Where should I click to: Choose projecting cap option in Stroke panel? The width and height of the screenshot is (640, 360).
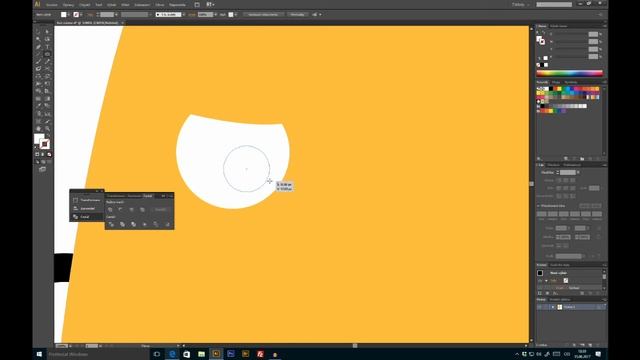[x=573, y=180]
